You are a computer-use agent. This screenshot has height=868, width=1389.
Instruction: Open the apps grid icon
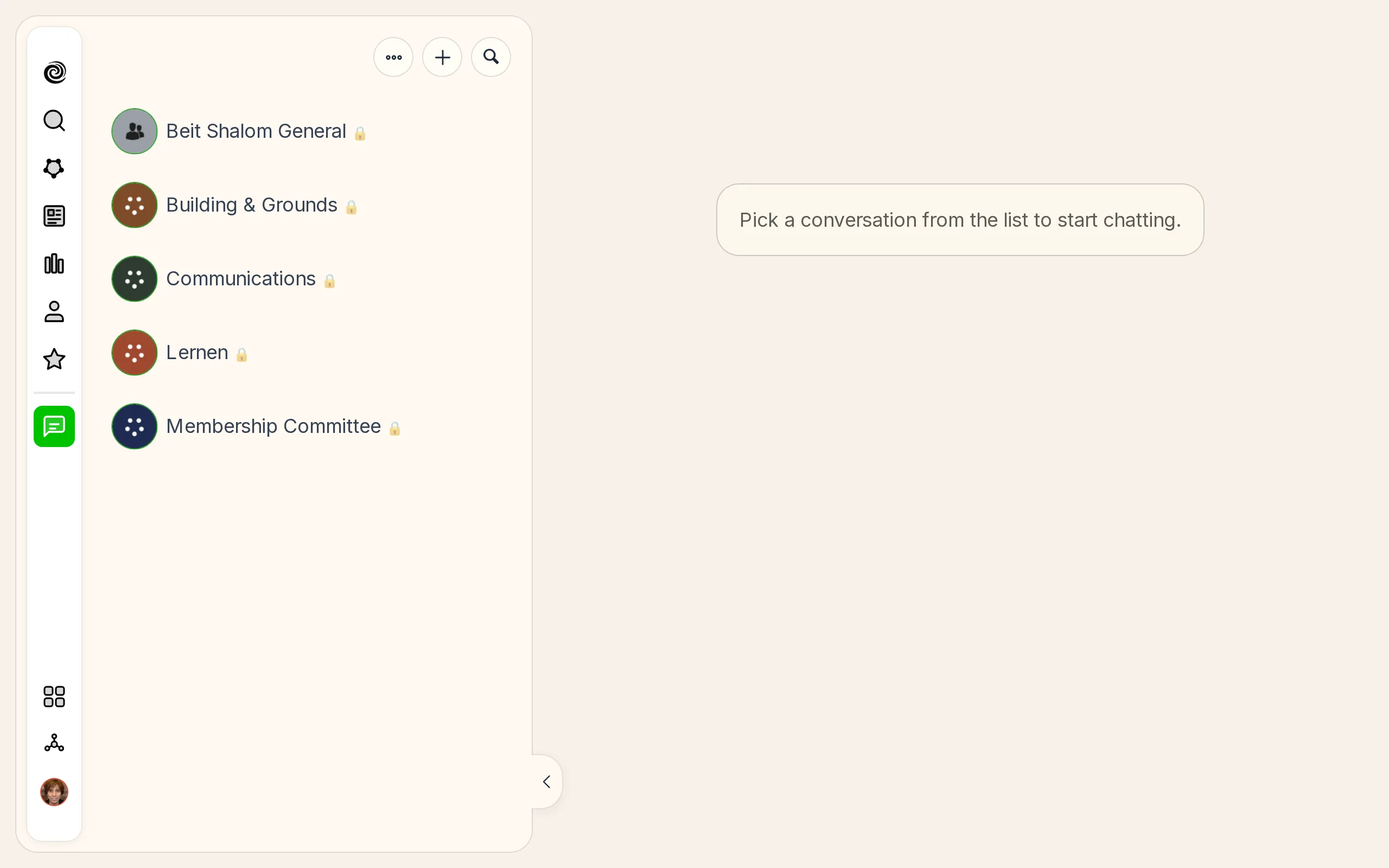click(x=54, y=697)
